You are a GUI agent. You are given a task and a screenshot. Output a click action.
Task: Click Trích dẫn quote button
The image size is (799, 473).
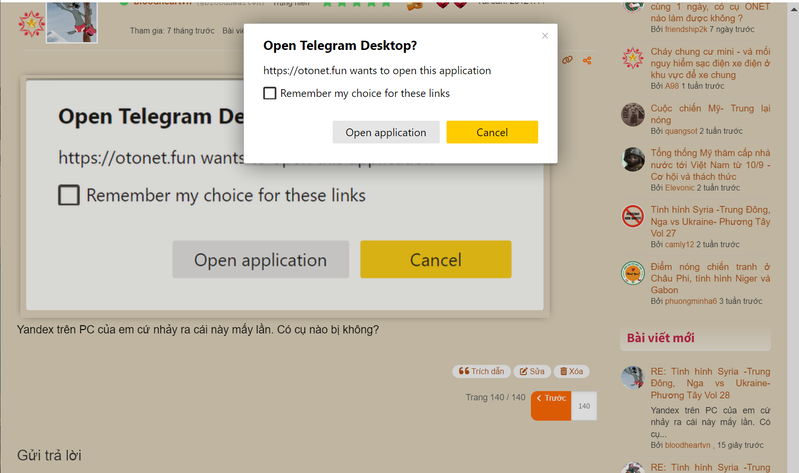(481, 371)
